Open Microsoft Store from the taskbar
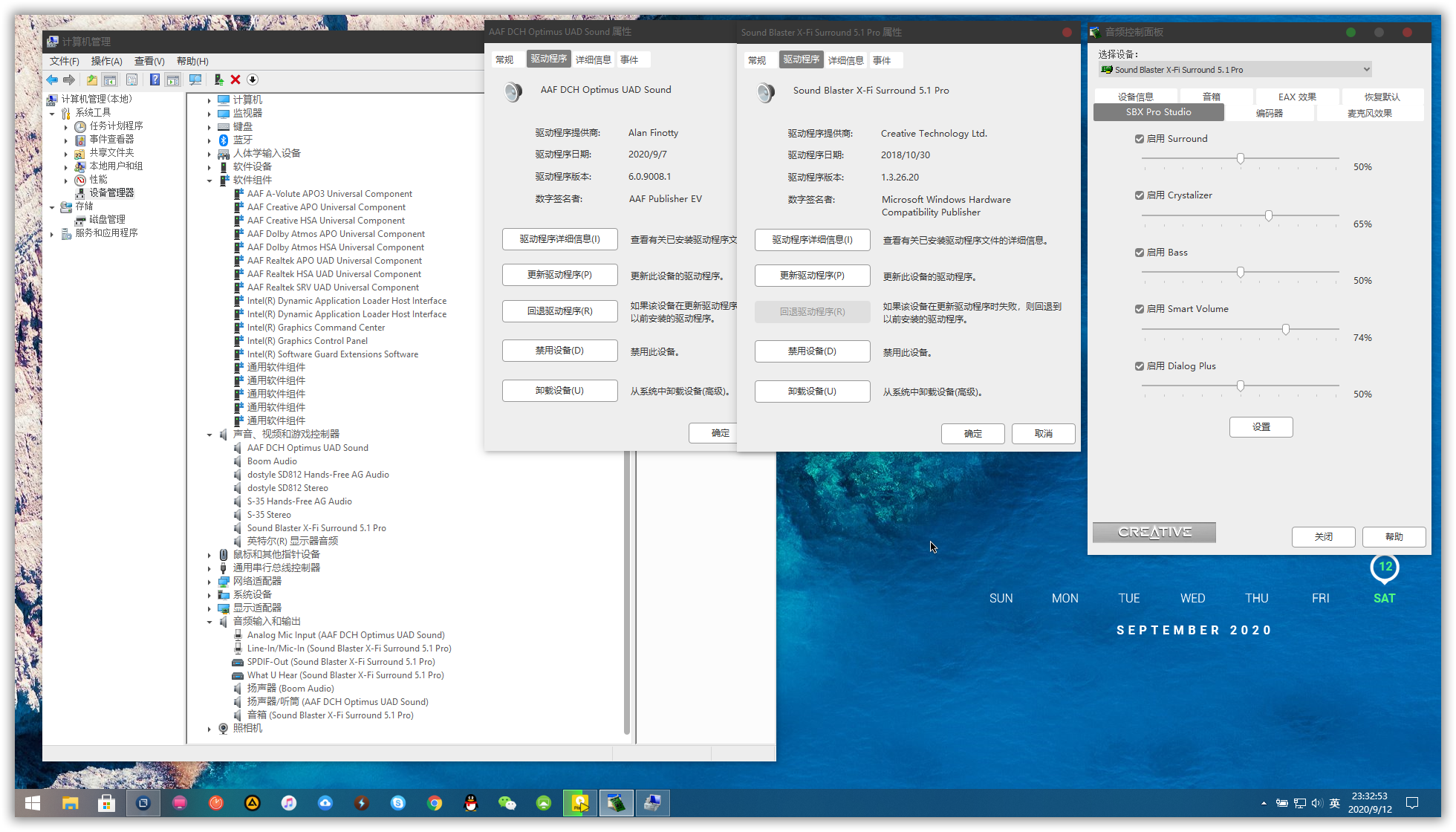The width and height of the screenshot is (1456, 832). pyautogui.click(x=106, y=803)
